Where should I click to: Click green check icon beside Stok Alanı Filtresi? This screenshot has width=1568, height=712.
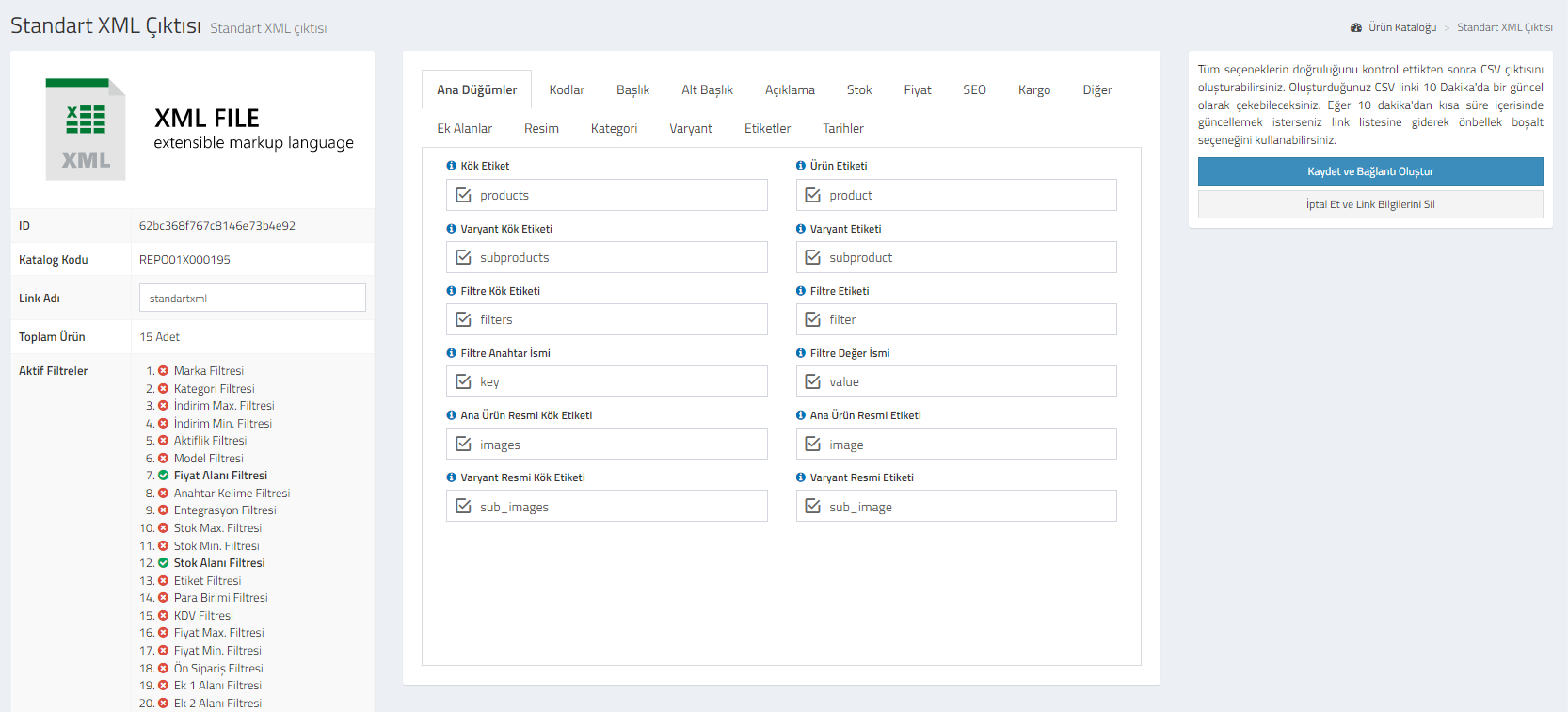click(x=163, y=563)
